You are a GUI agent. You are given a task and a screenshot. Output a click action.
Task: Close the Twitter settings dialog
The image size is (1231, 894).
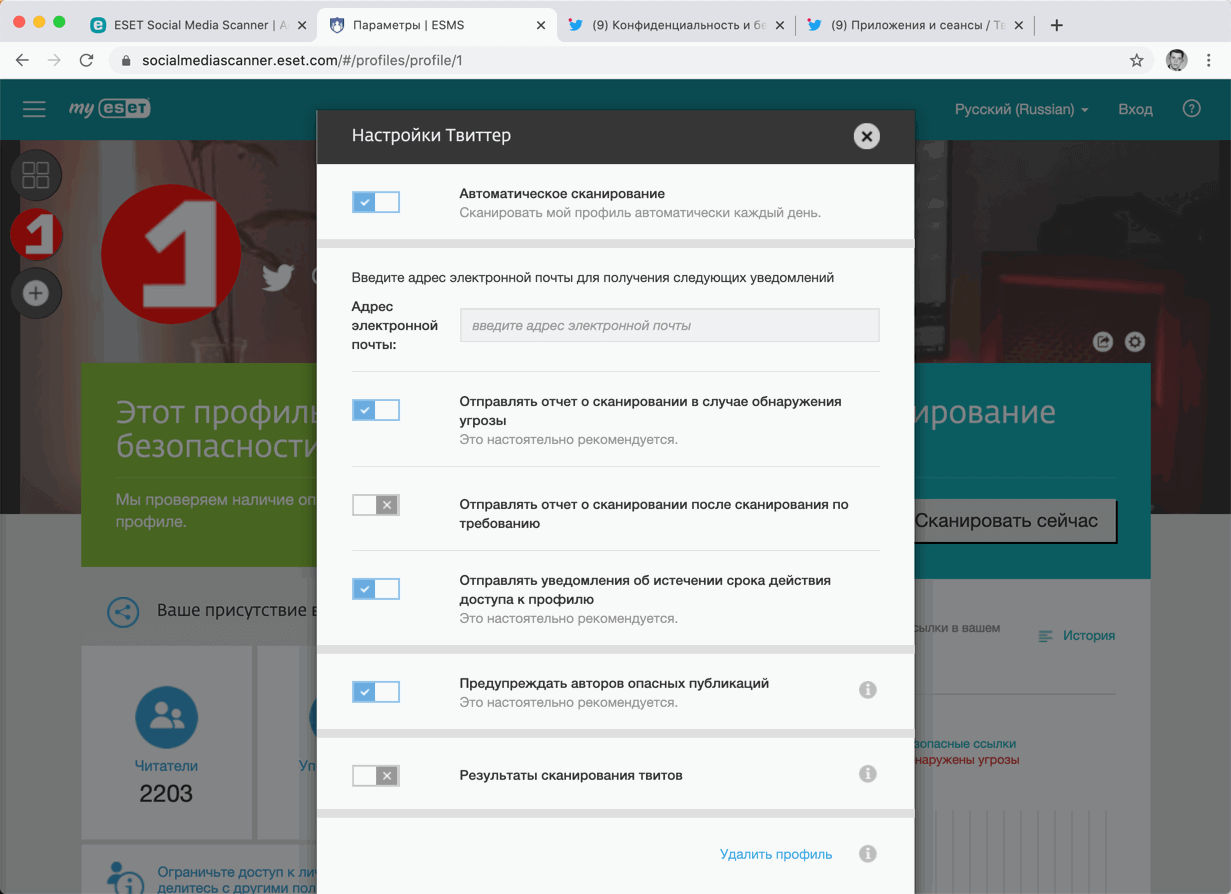tap(867, 136)
